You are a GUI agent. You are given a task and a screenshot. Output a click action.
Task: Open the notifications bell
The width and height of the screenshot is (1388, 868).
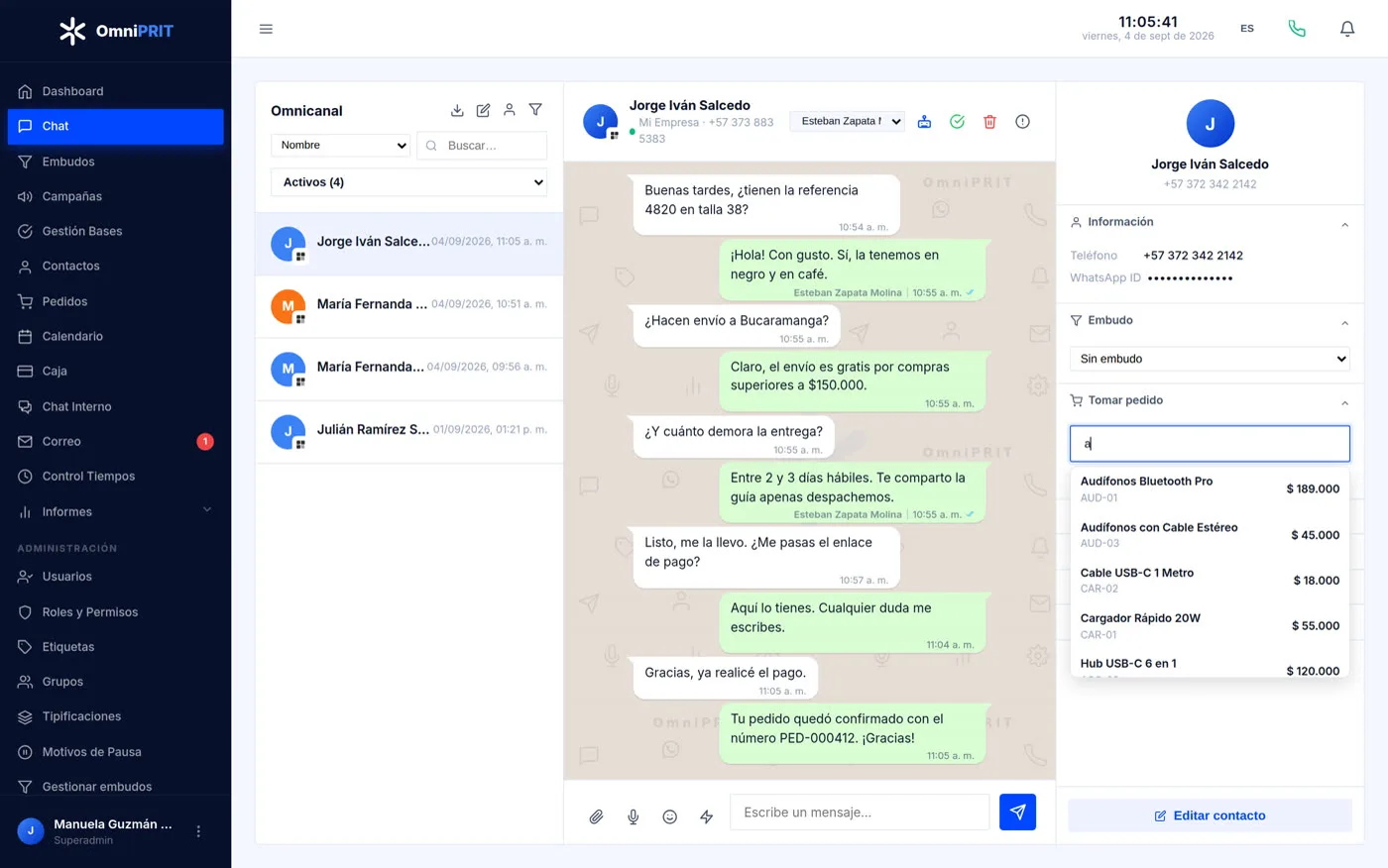coord(1347,29)
